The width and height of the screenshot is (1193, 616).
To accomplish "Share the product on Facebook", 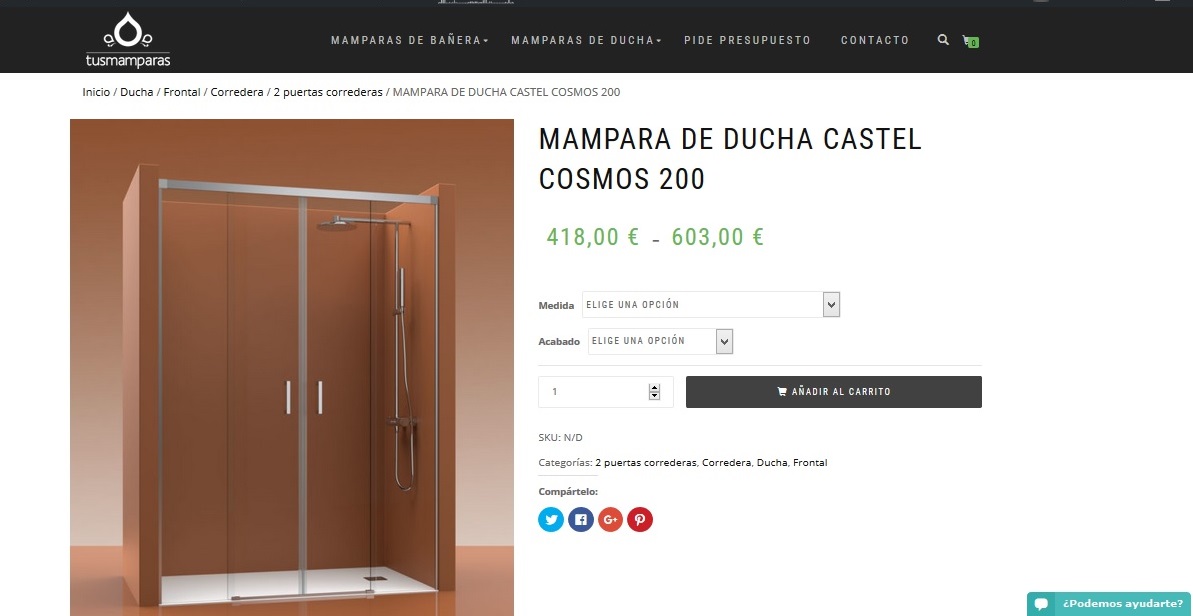I will tap(581, 519).
